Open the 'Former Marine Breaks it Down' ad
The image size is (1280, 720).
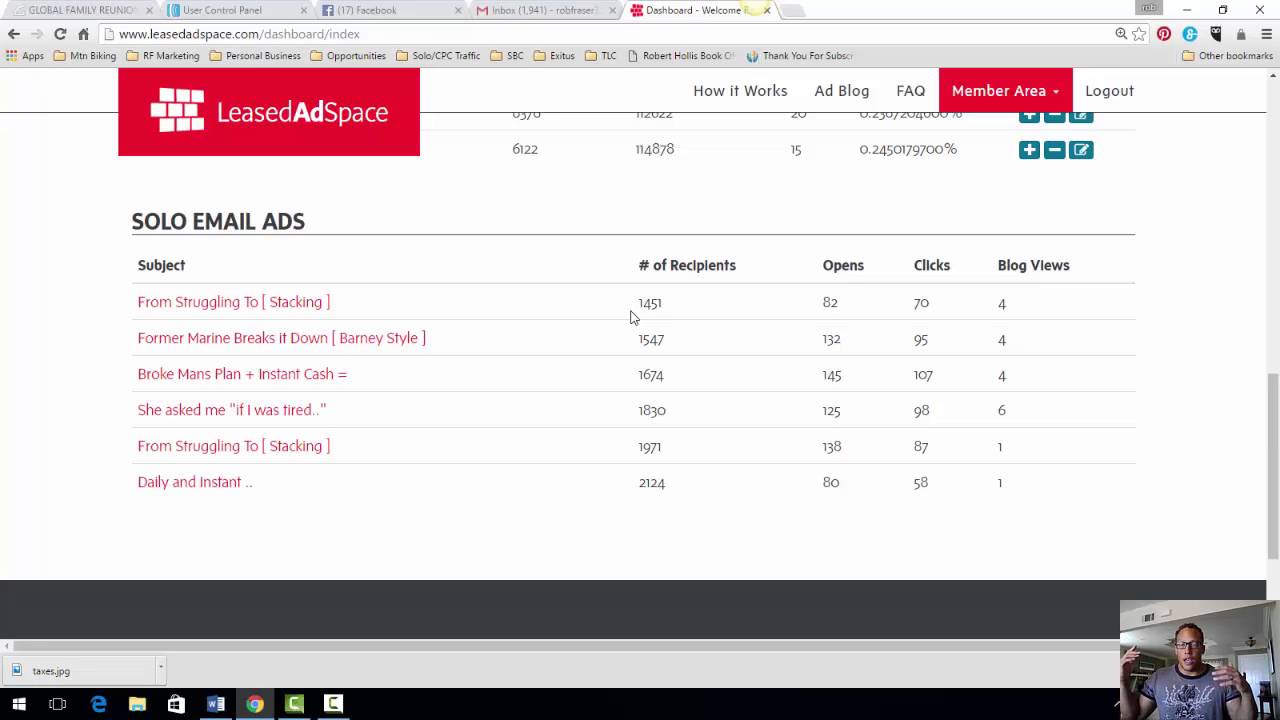pos(281,338)
